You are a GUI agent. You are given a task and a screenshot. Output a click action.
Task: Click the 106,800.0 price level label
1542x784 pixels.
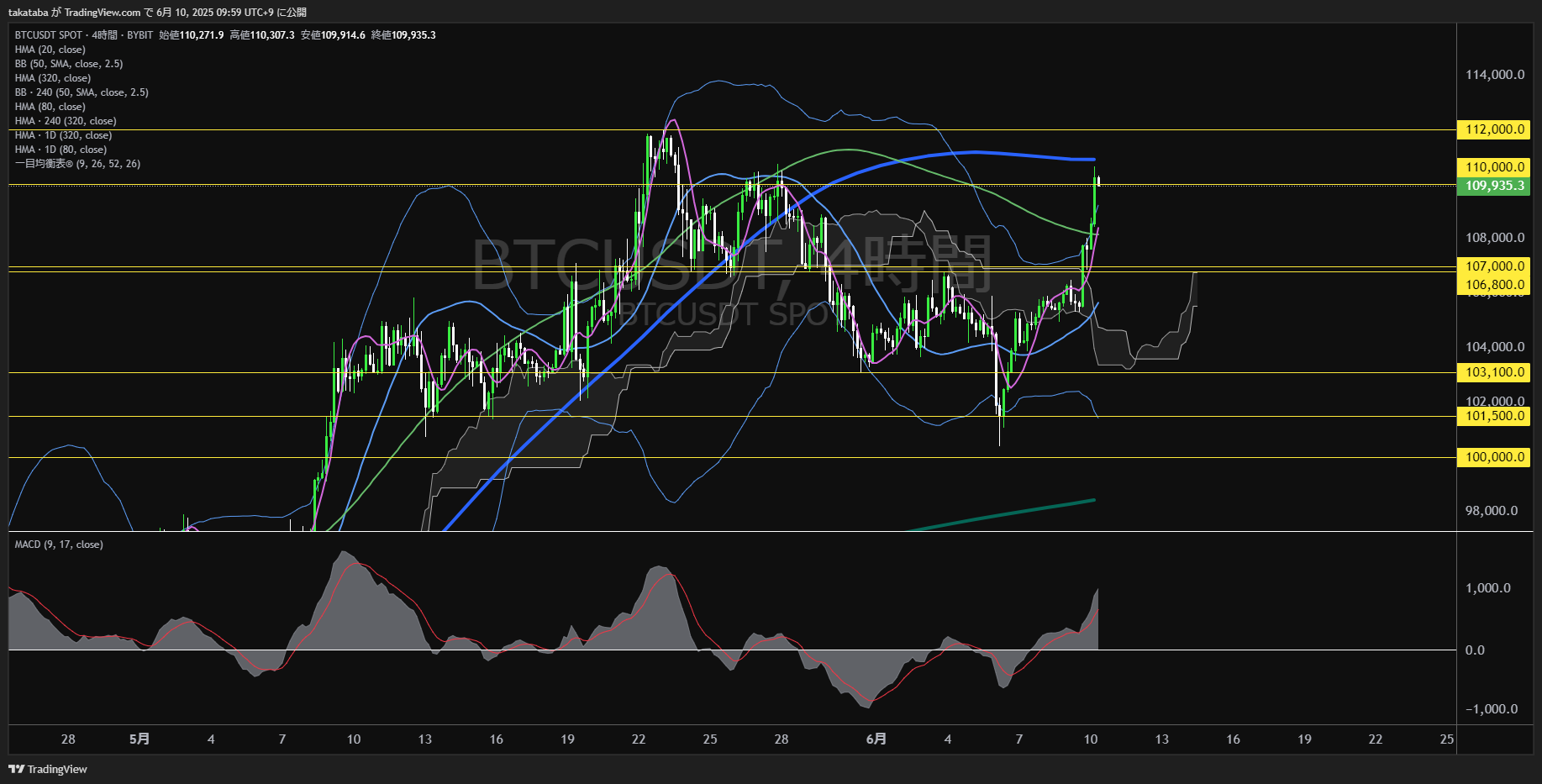coord(1493,285)
